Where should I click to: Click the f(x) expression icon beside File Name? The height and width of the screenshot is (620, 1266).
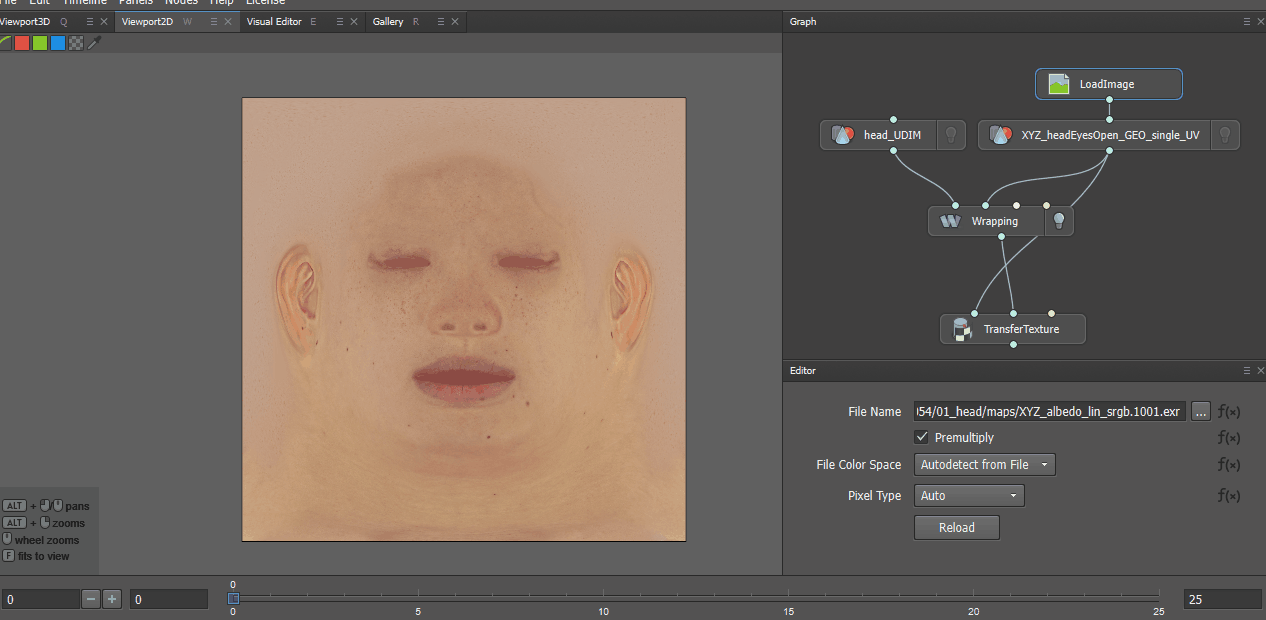[x=1227, y=411]
